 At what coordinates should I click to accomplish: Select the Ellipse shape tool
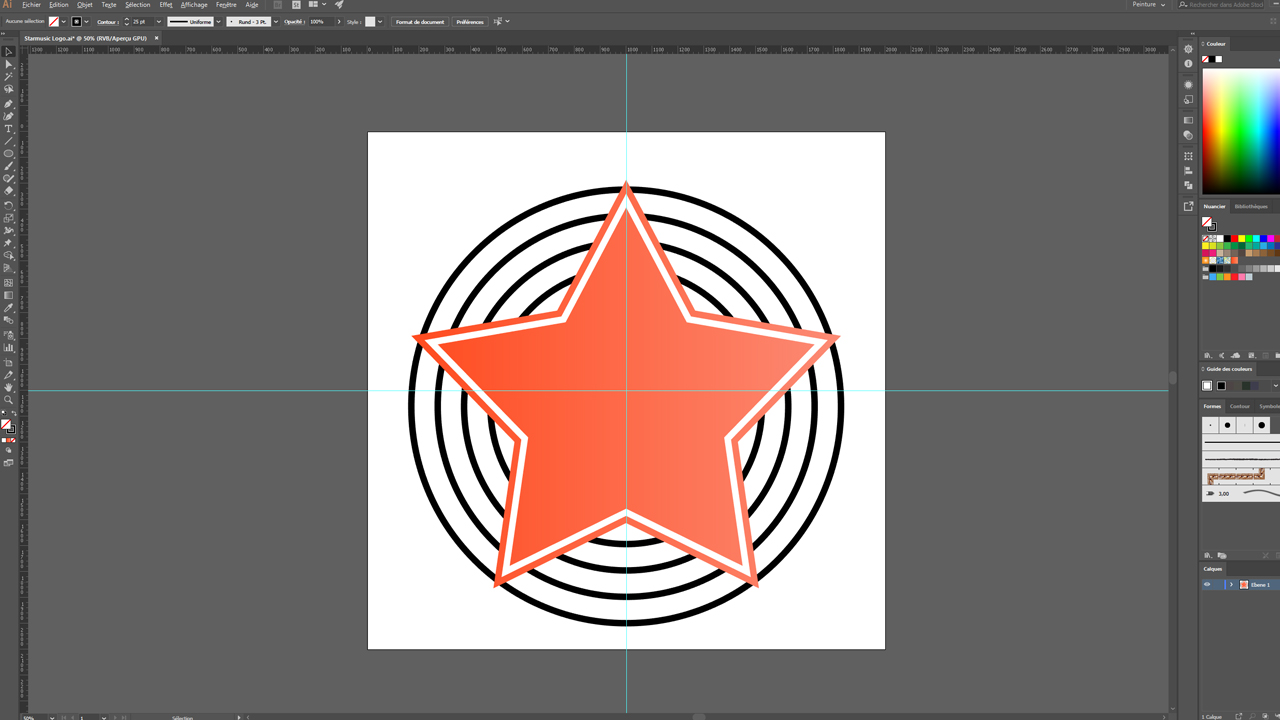tap(9, 154)
